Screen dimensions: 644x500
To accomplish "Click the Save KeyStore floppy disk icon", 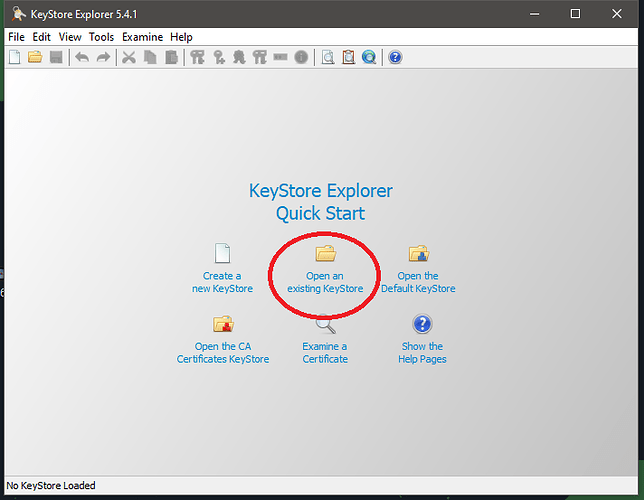I will coord(56,57).
